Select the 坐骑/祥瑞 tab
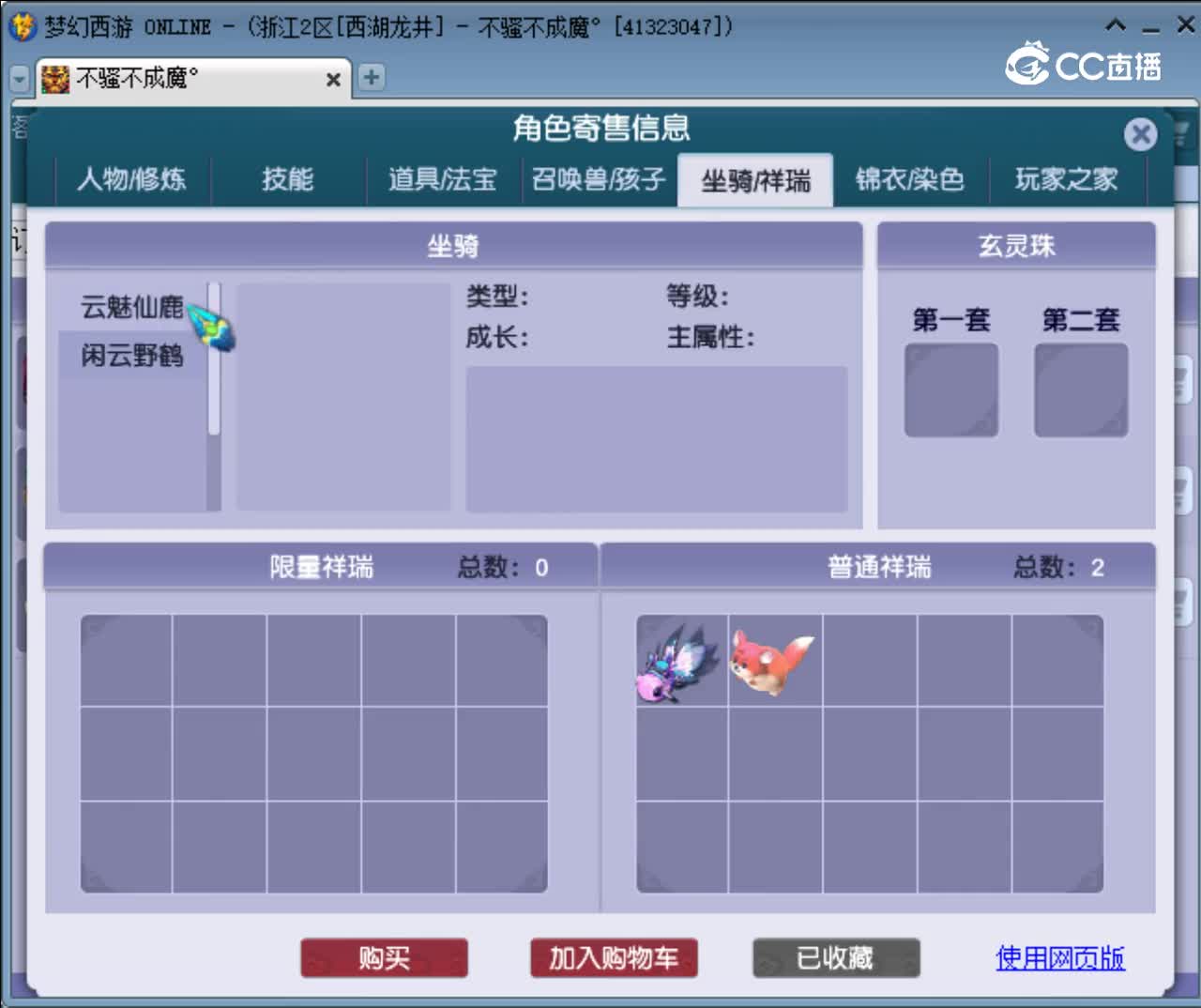The image size is (1201, 1008). coord(755,180)
